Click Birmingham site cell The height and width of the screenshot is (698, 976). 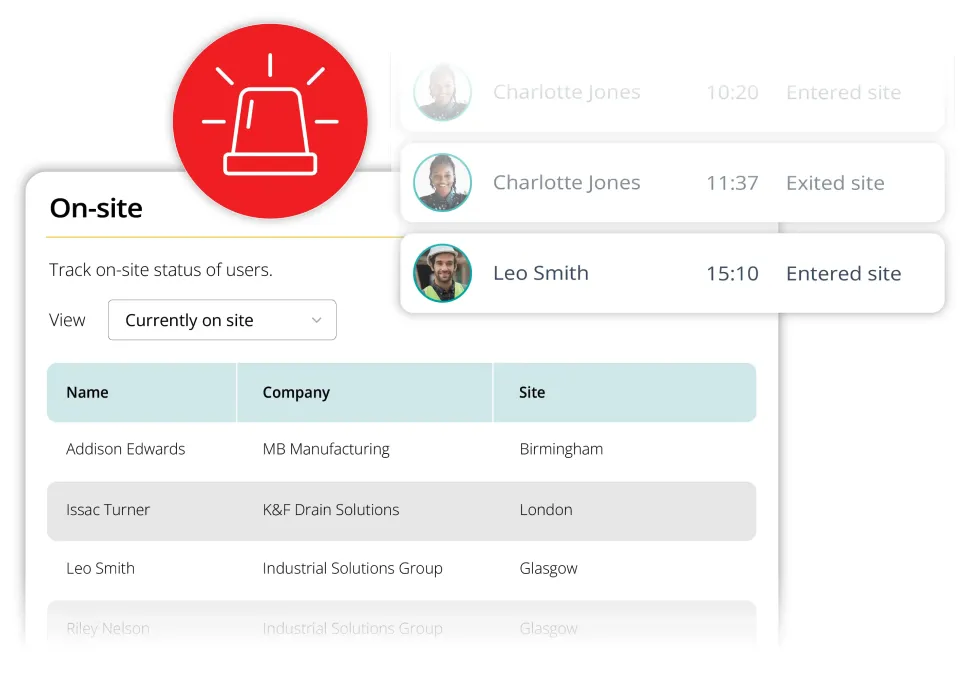point(561,449)
